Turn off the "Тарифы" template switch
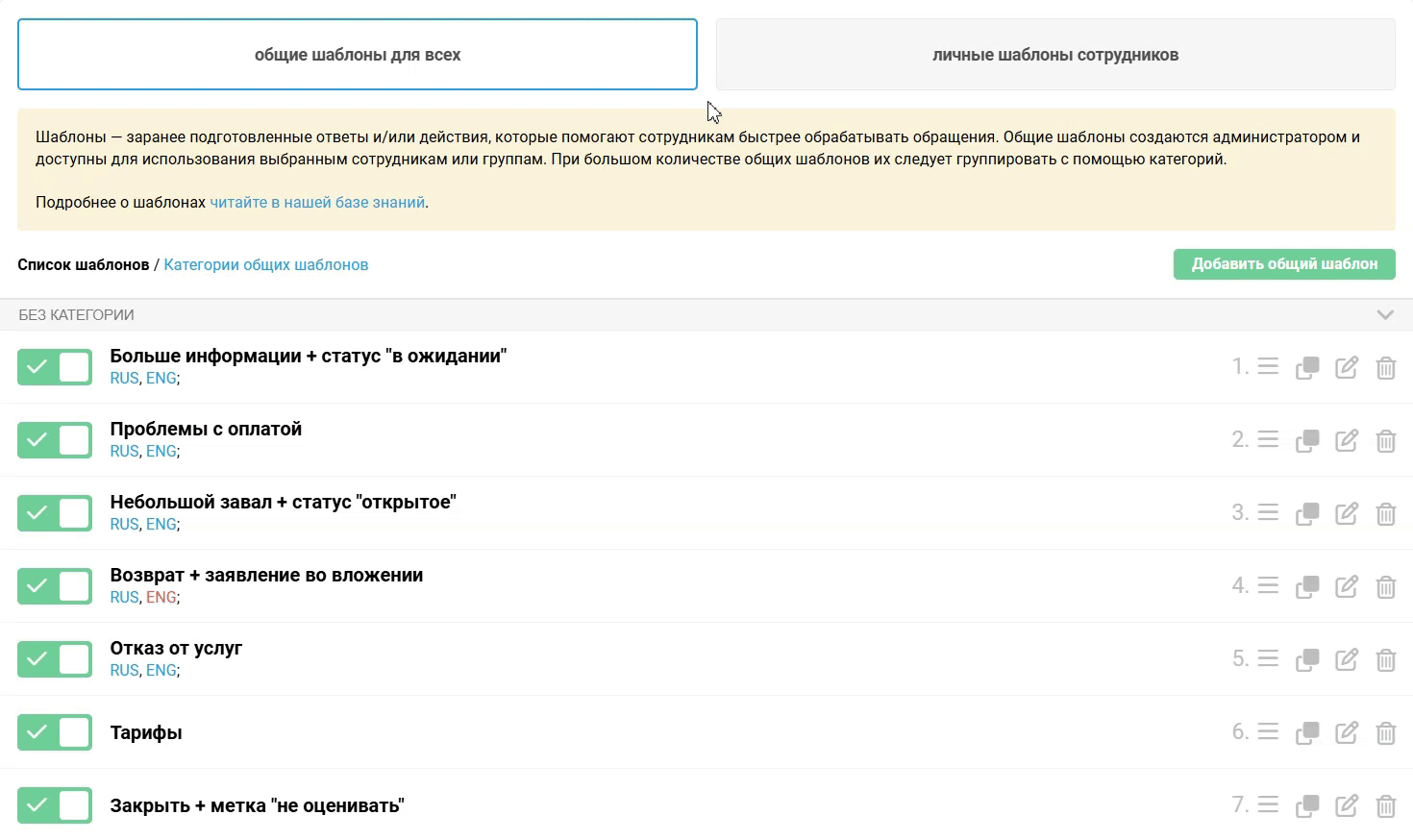 55,732
